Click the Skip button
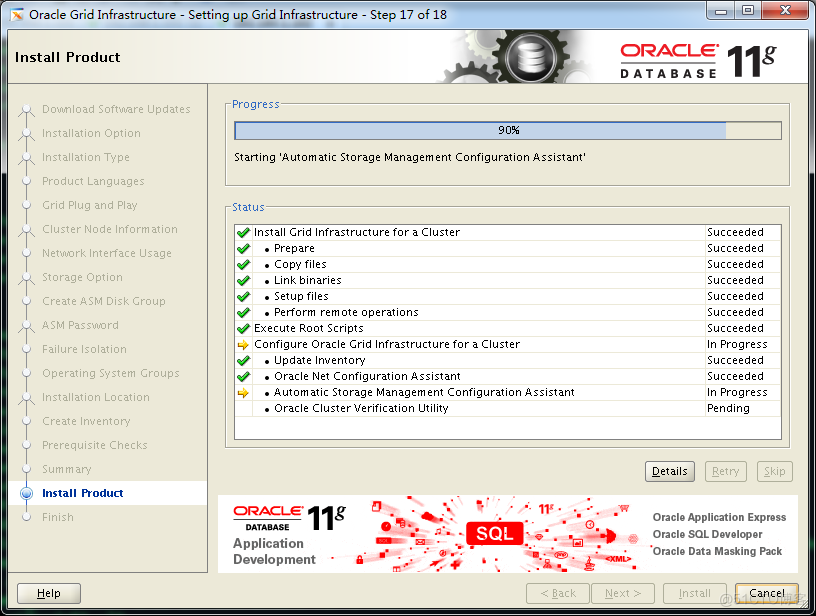 (774, 471)
